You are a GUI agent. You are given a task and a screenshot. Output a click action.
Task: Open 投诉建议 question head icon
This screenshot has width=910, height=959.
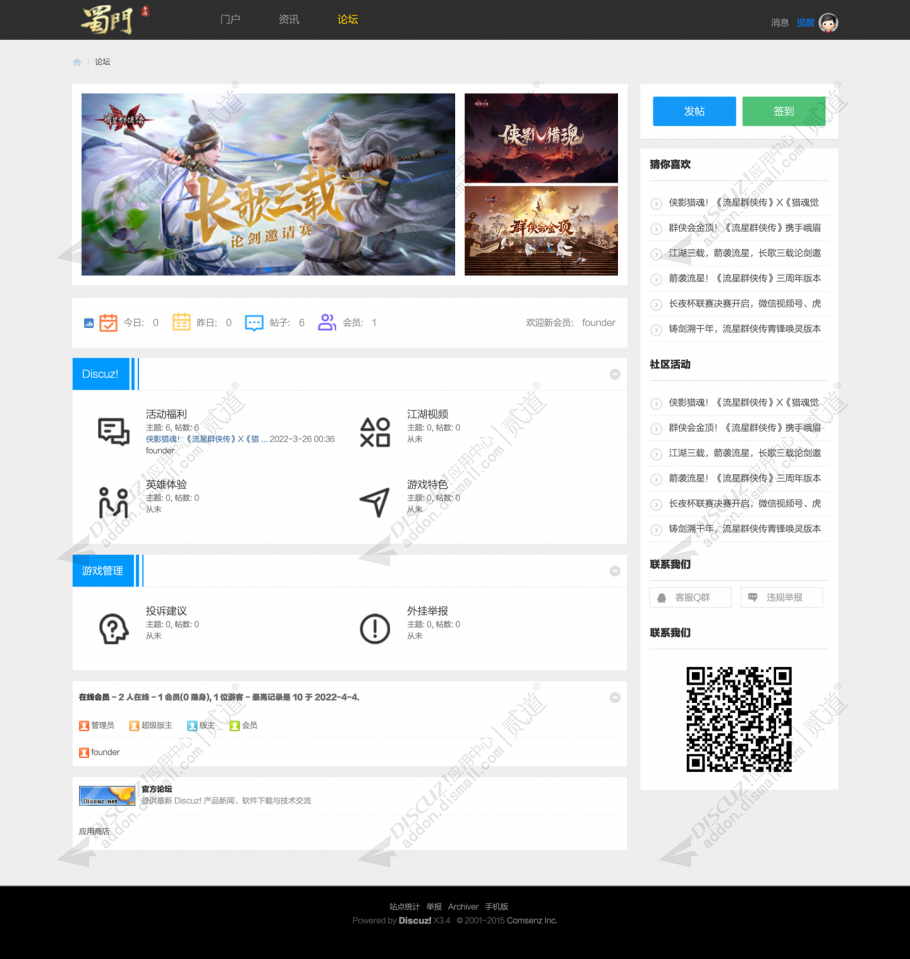(x=114, y=629)
